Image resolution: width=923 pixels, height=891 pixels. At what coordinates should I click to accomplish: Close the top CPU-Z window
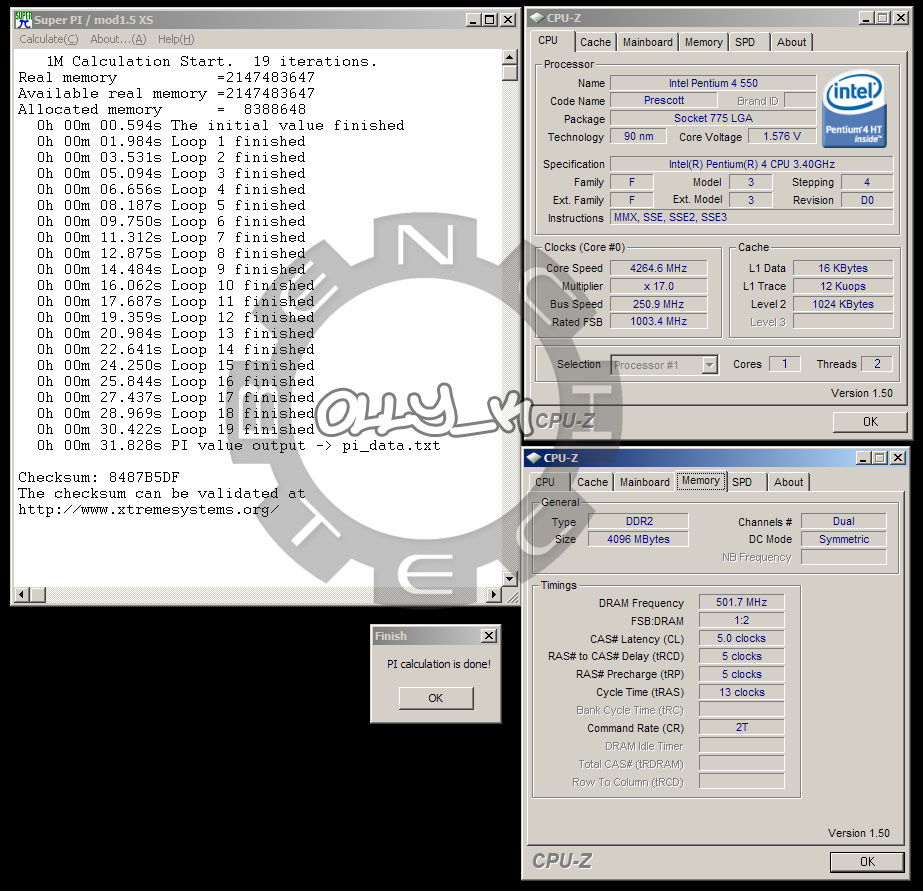pyautogui.click(x=901, y=18)
